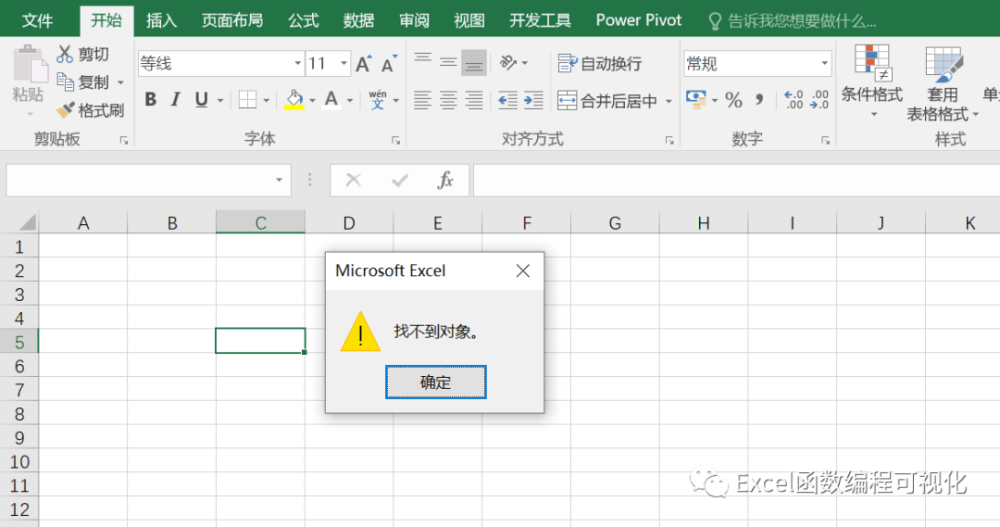The image size is (1000, 527).
Task: Click the Decrease Indent icon
Action: point(508,100)
